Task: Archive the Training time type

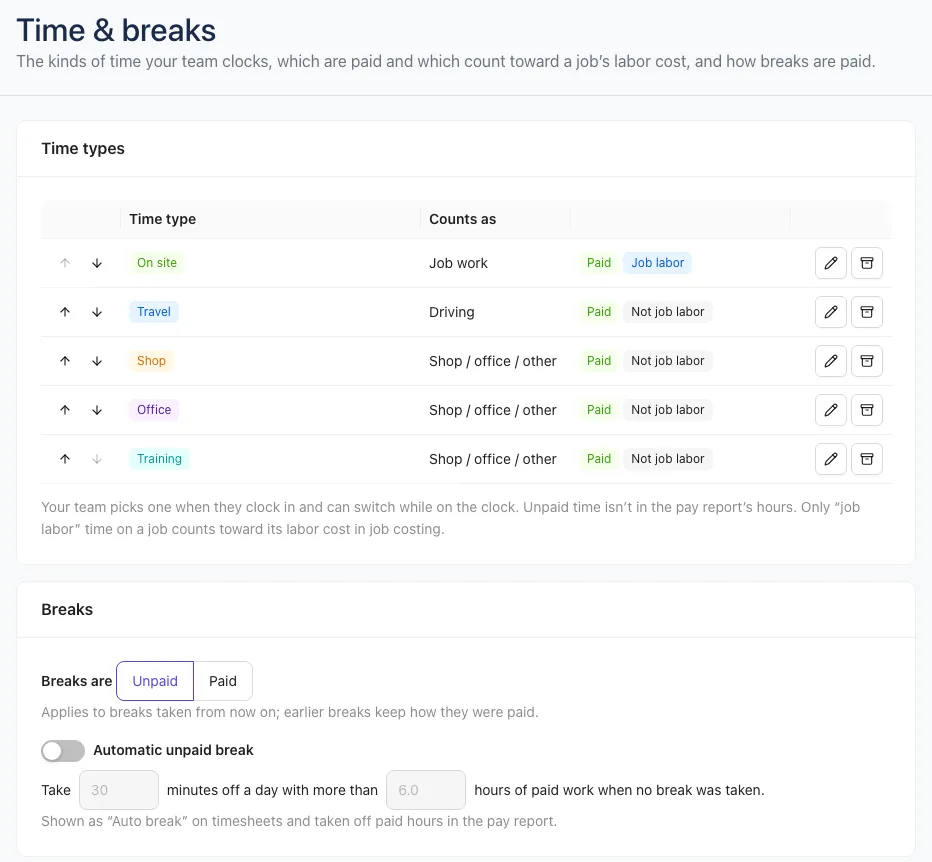Action: 867,459
